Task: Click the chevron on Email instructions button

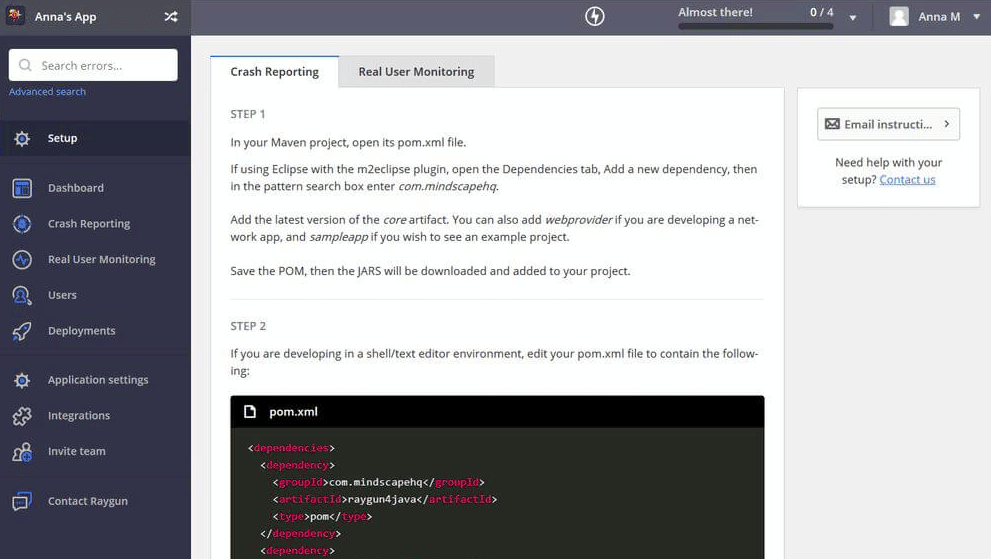Action: click(946, 124)
